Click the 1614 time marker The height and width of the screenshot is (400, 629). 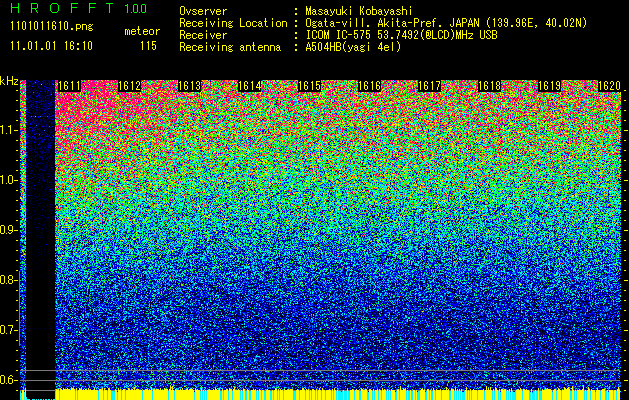tap(250, 86)
